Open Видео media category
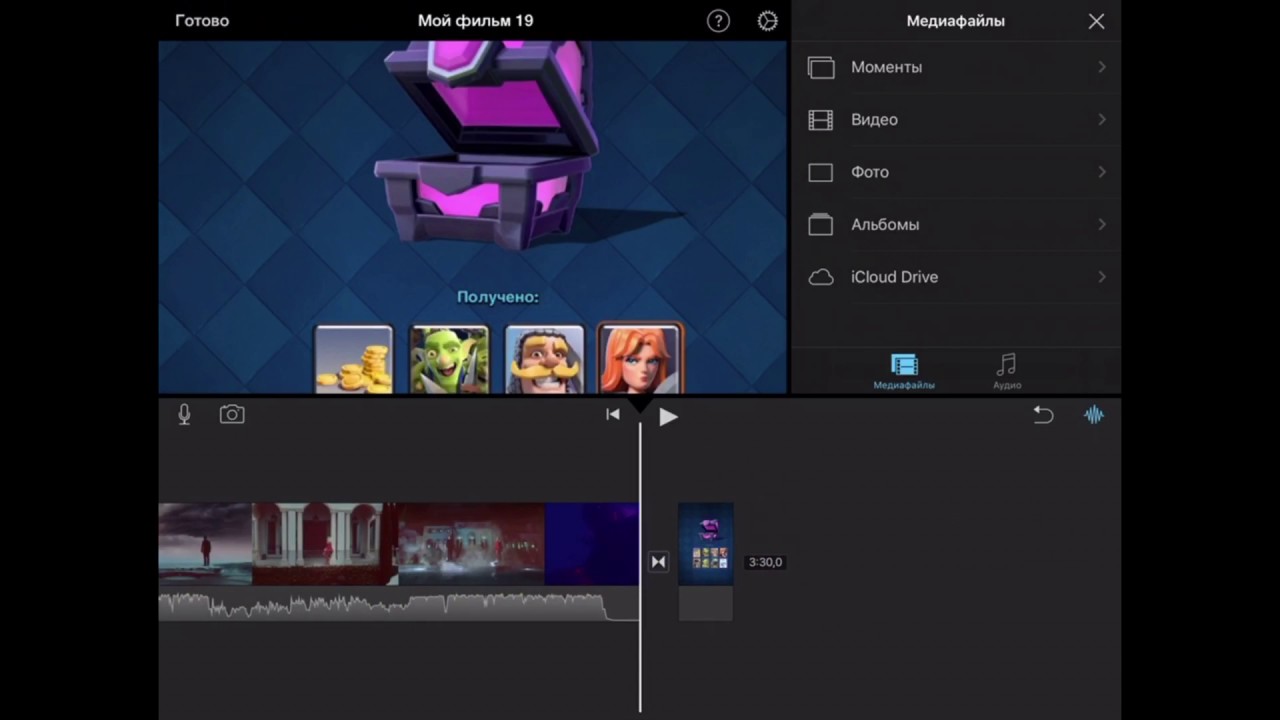Viewport: 1280px width, 720px height. [956, 120]
